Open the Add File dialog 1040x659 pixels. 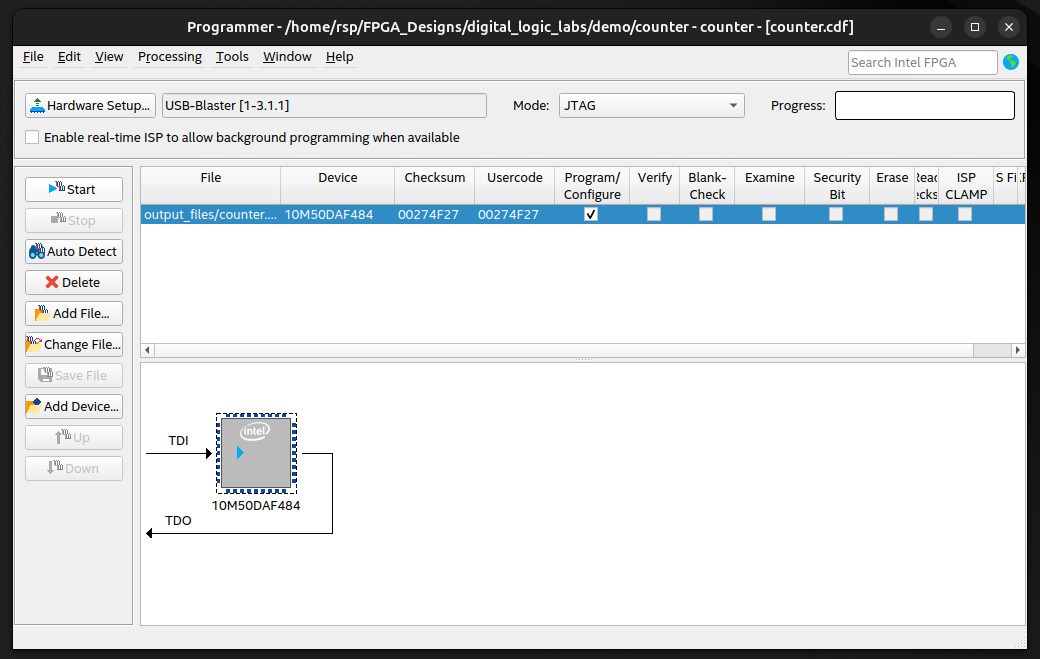74,313
